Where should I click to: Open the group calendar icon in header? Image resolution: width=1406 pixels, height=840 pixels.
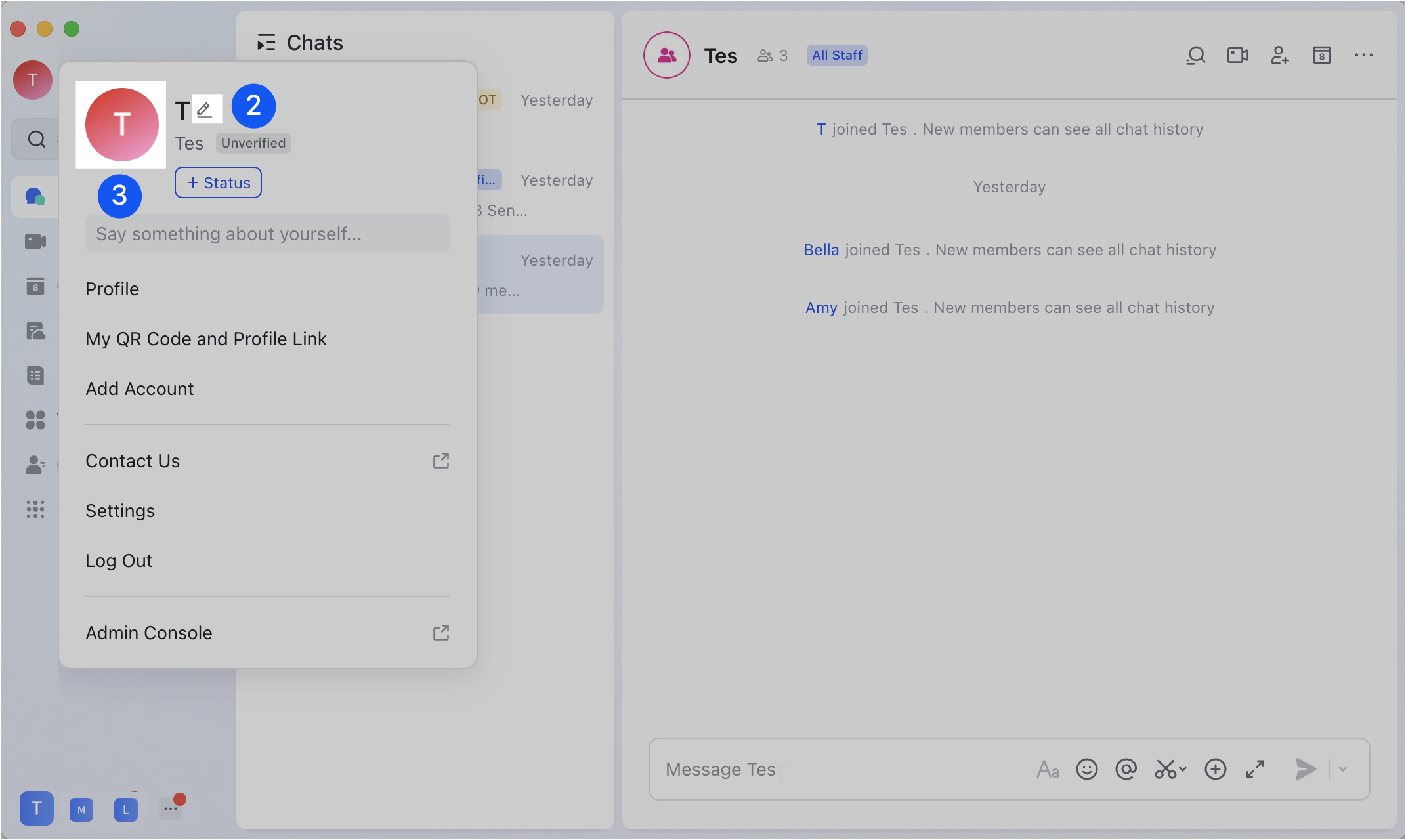[1321, 55]
